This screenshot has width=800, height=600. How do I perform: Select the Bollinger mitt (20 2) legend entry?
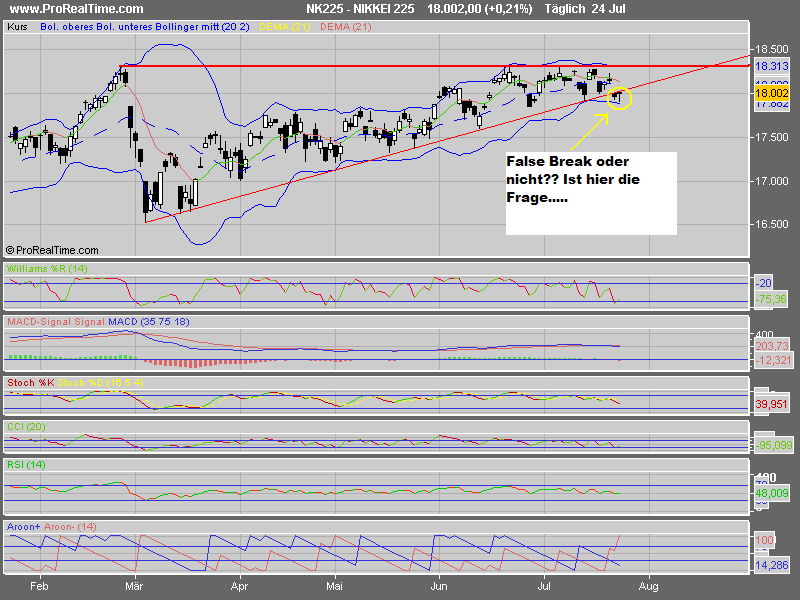tap(202, 27)
